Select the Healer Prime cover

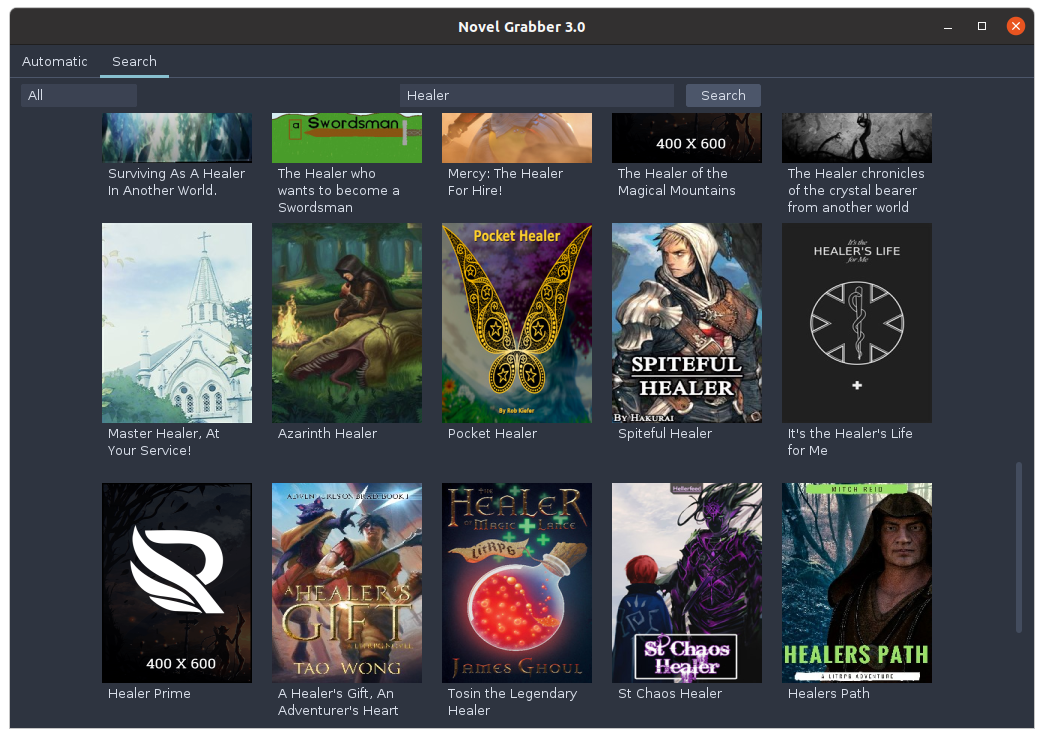point(177,583)
